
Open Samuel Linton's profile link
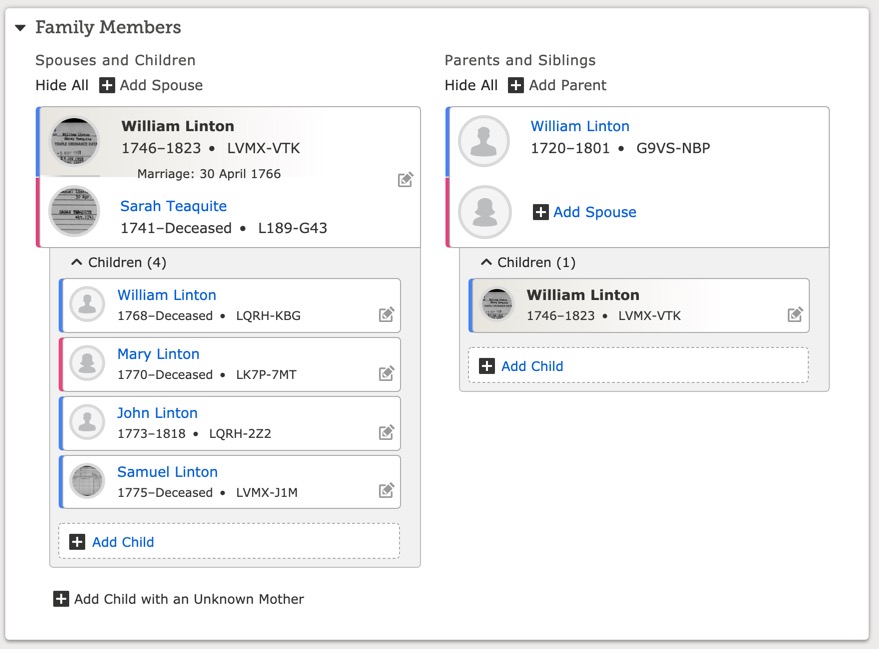coord(167,472)
